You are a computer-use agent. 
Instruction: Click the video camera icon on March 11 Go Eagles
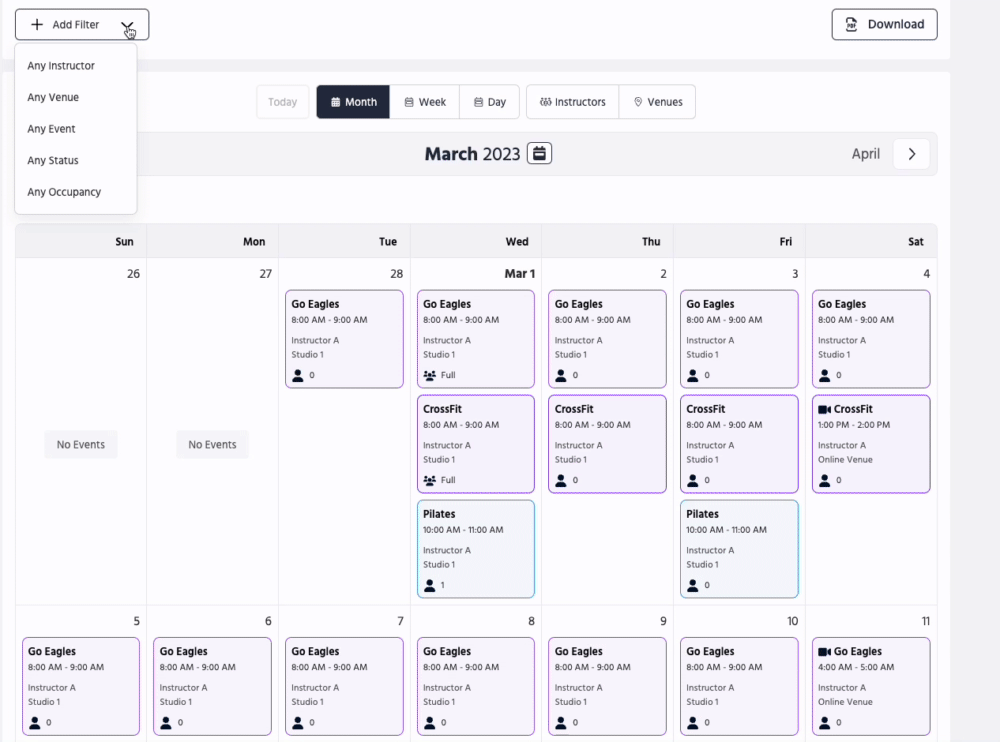tap(825, 651)
